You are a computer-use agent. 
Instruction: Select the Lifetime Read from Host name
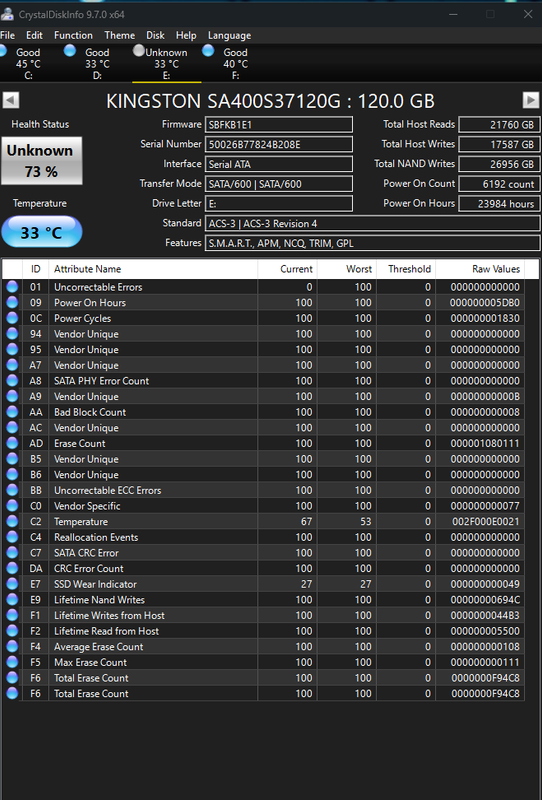click(106, 631)
